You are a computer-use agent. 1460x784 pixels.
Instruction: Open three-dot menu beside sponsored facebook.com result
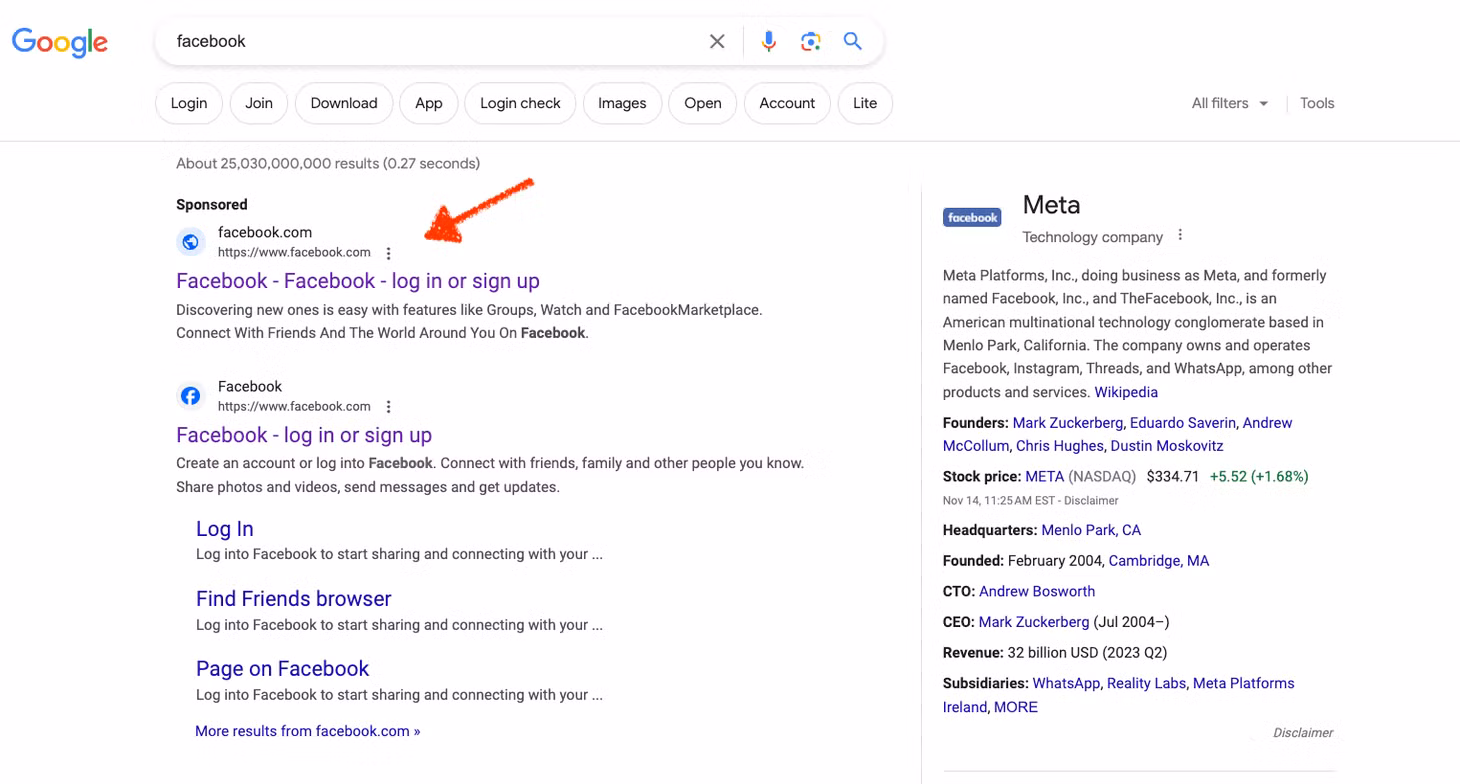pyautogui.click(x=389, y=253)
